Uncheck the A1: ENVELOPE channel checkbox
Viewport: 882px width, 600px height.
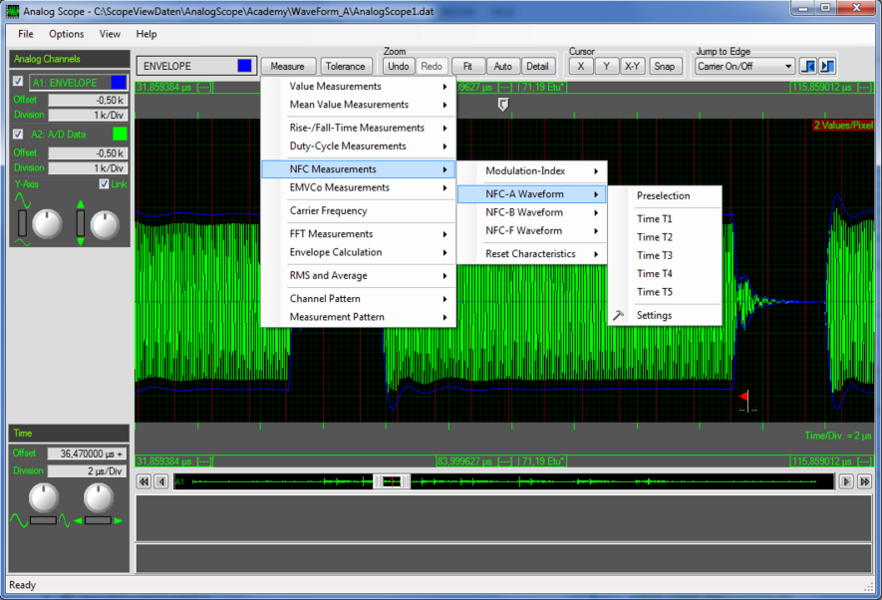click(x=18, y=81)
